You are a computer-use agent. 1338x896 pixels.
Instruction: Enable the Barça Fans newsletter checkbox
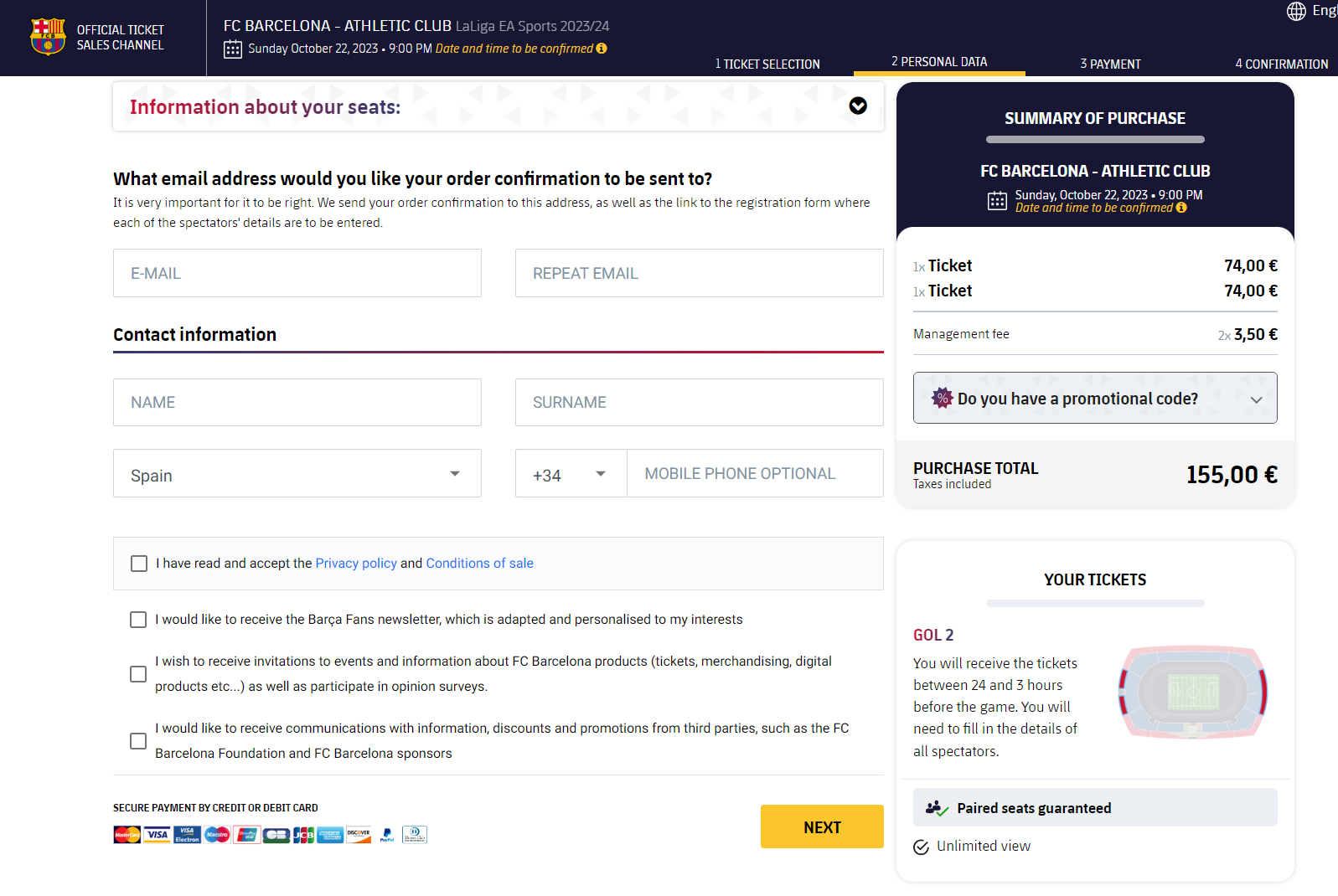click(138, 620)
